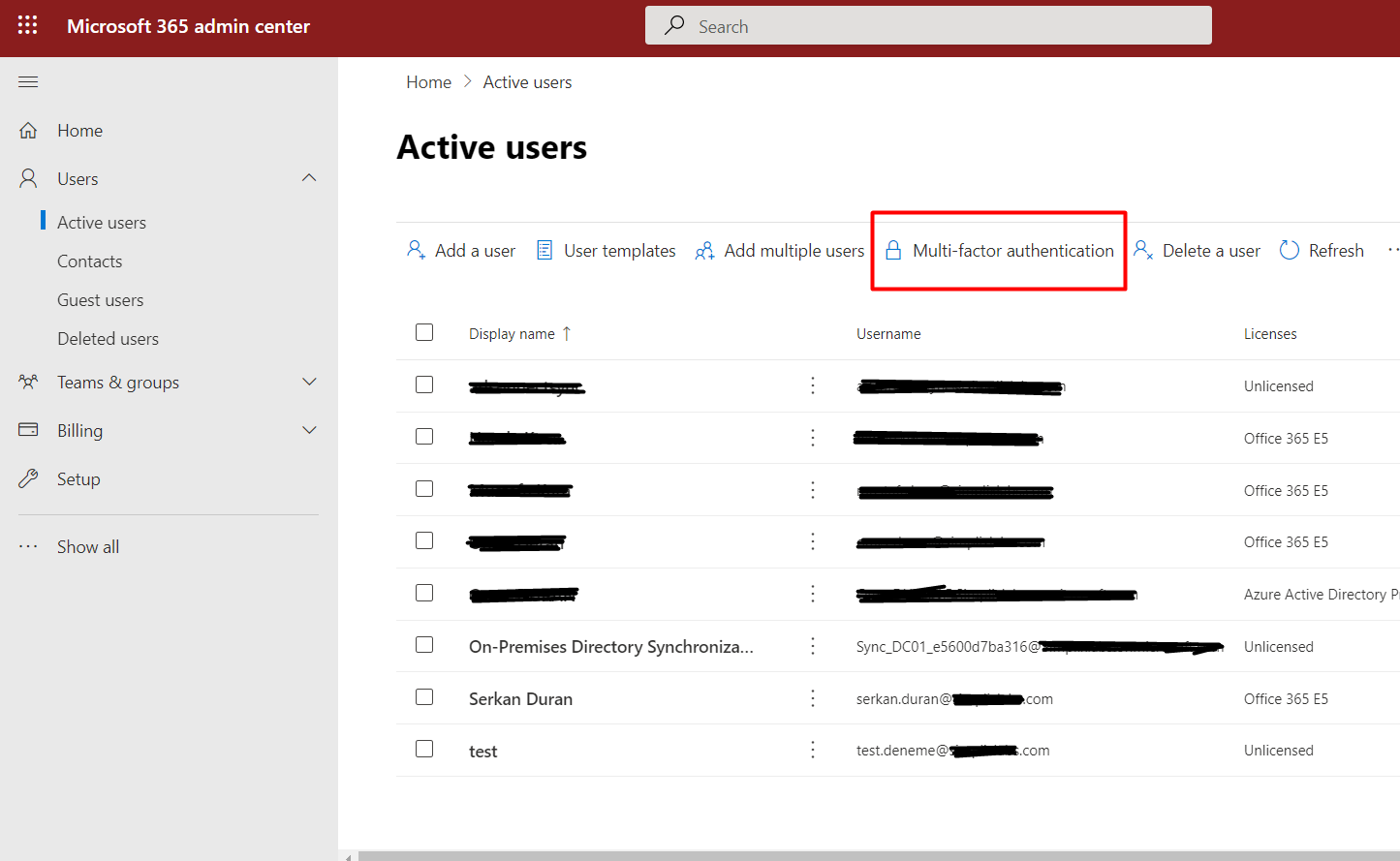This screenshot has height=861, width=1400.
Task: Go to Home in sidebar
Action: pyautogui.click(x=79, y=130)
